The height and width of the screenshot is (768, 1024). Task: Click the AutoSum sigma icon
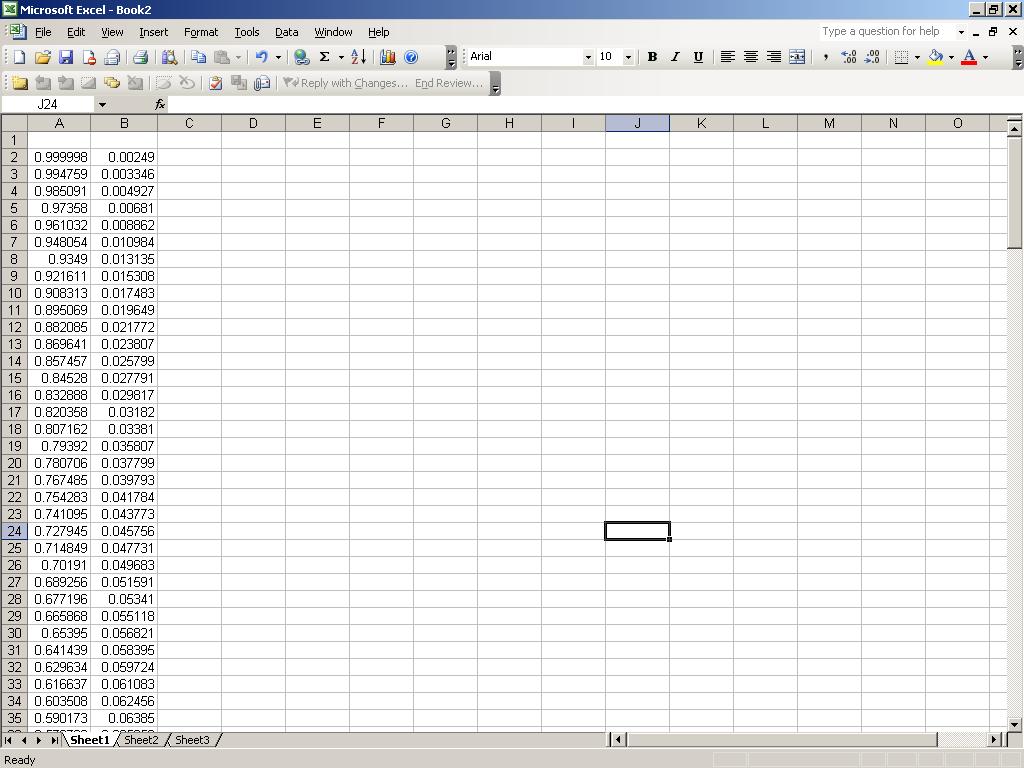324,57
